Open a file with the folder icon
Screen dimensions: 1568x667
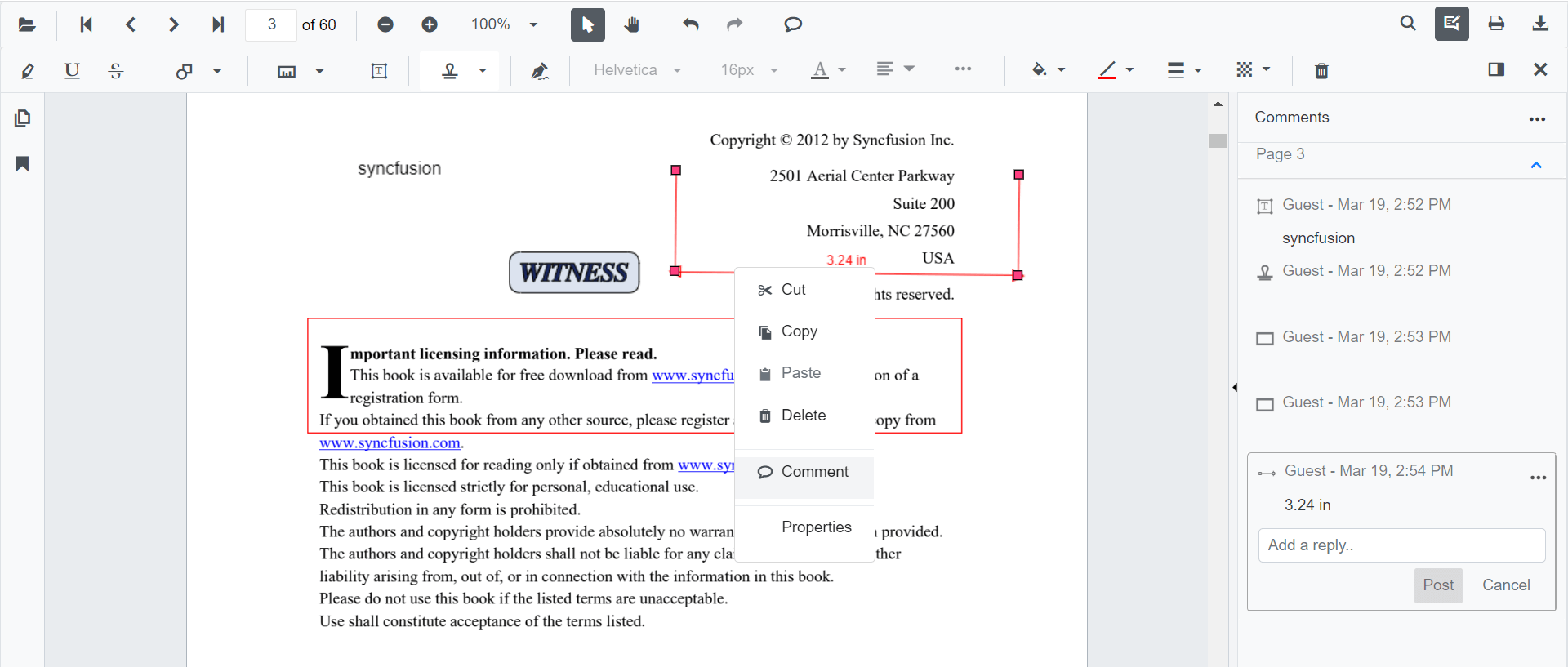(x=27, y=24)
